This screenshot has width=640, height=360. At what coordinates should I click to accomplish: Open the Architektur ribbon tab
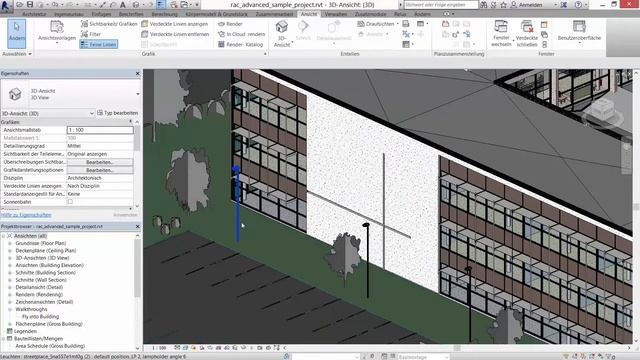(34, 14)
